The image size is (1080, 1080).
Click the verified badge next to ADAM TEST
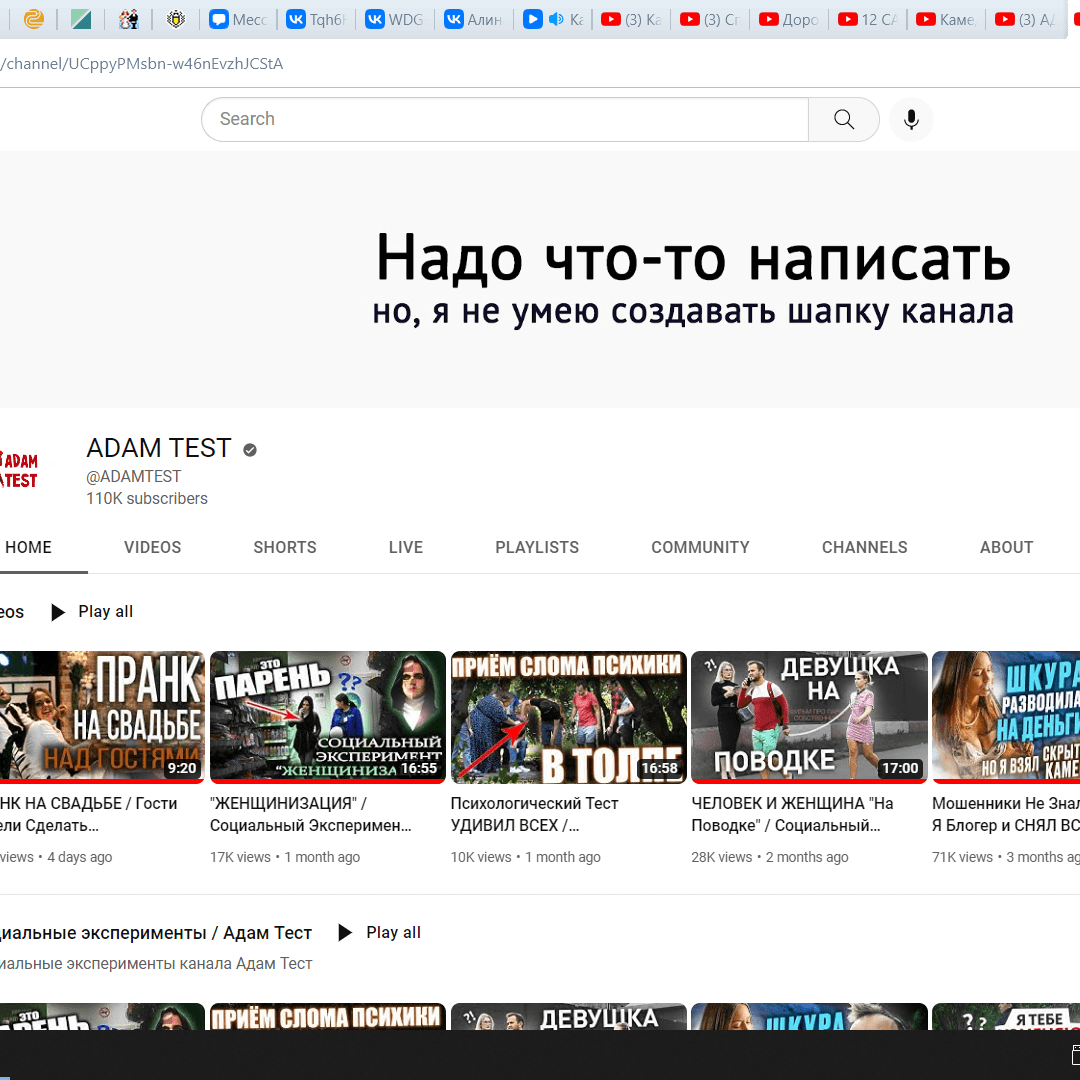pos(250,450)
